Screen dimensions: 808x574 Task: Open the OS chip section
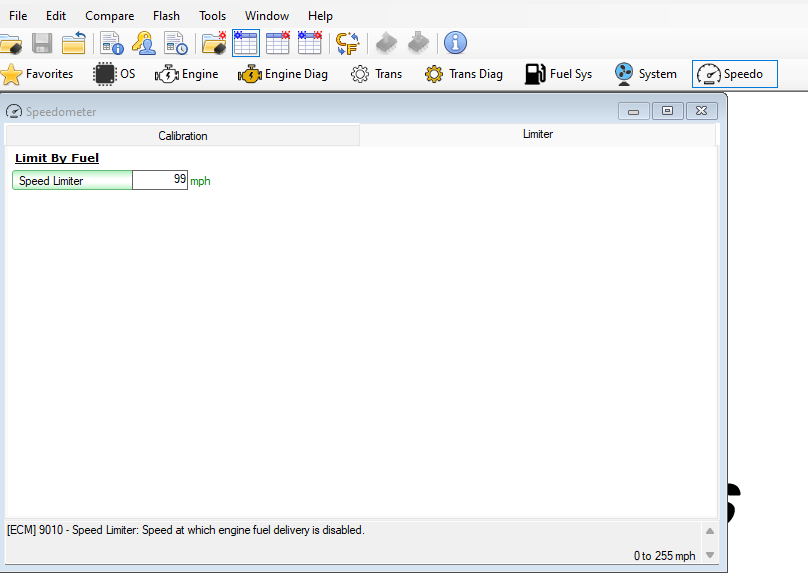pyautogui.click(x=114, y=74)
